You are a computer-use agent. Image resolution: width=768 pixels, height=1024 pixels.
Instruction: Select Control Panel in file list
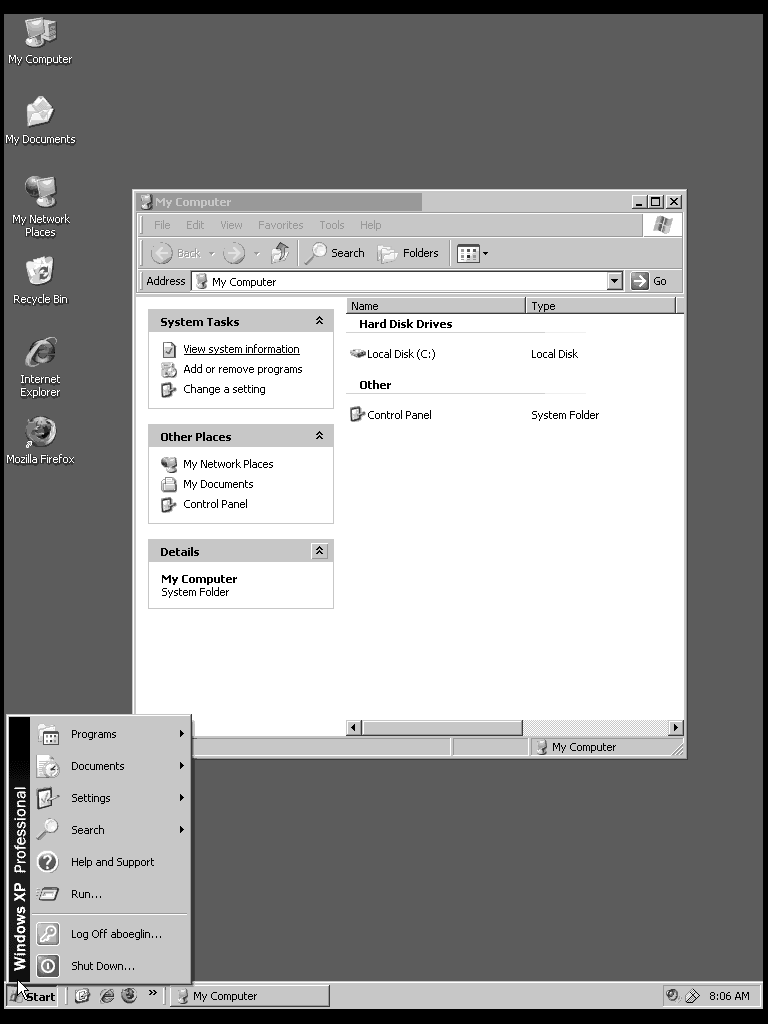(x=391, y=415)
